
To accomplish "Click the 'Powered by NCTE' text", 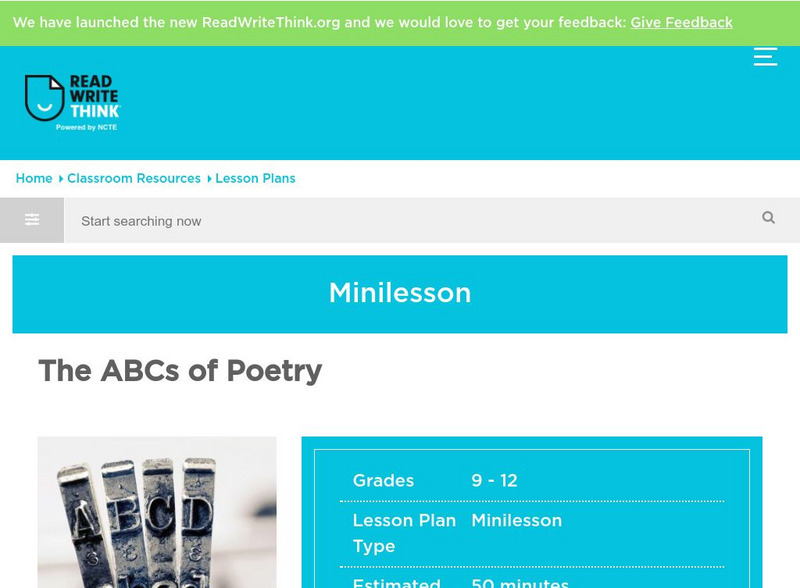I will (87, 128).
